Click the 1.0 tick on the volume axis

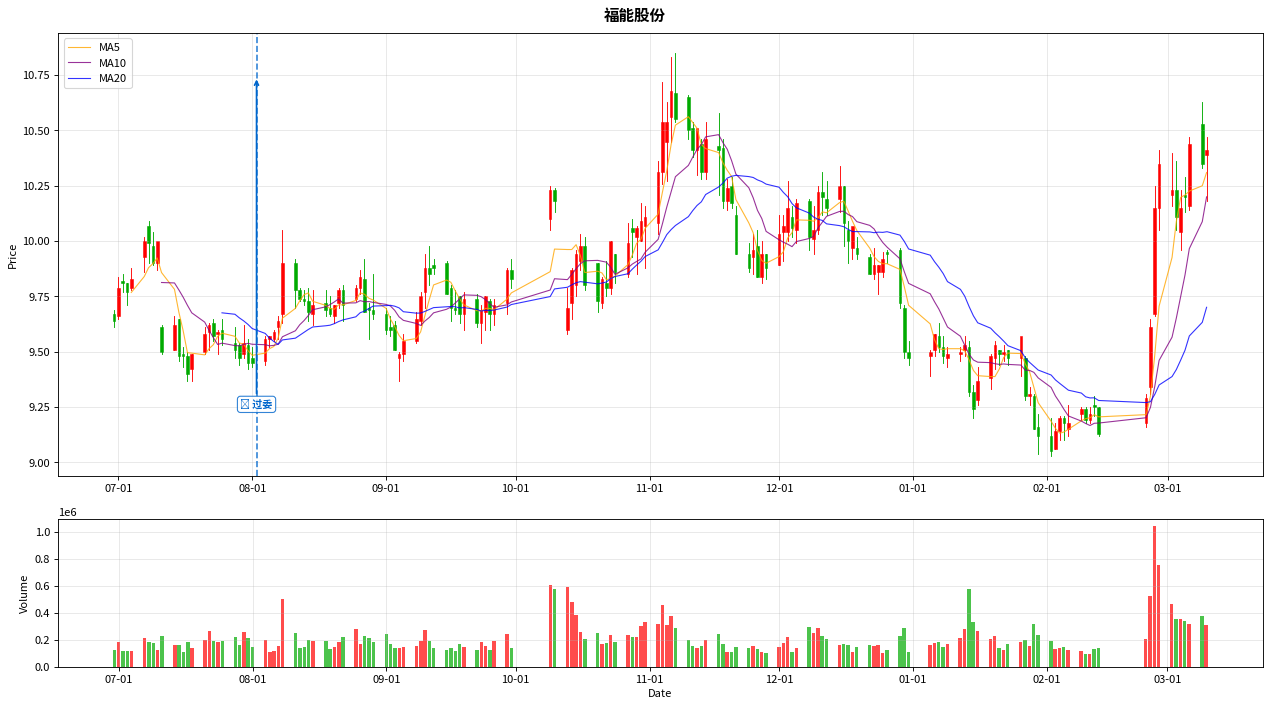coord(44,533)
